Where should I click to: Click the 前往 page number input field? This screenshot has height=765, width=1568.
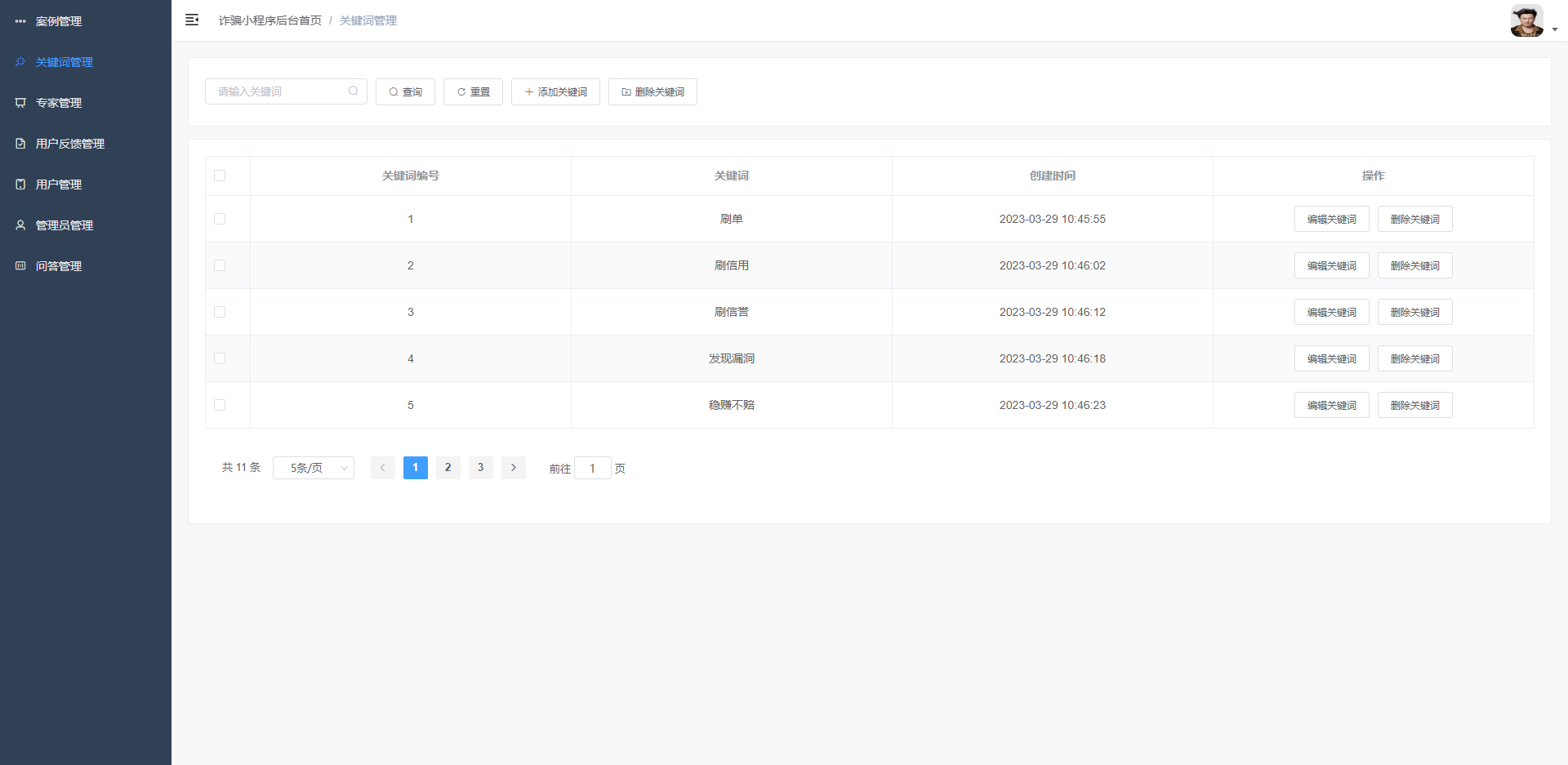click(x=592, y=469)
